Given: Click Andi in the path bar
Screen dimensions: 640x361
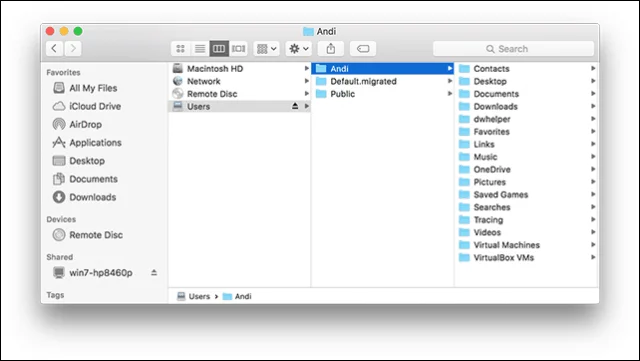Looking at the screenshot, I should [x=237, y=296].
